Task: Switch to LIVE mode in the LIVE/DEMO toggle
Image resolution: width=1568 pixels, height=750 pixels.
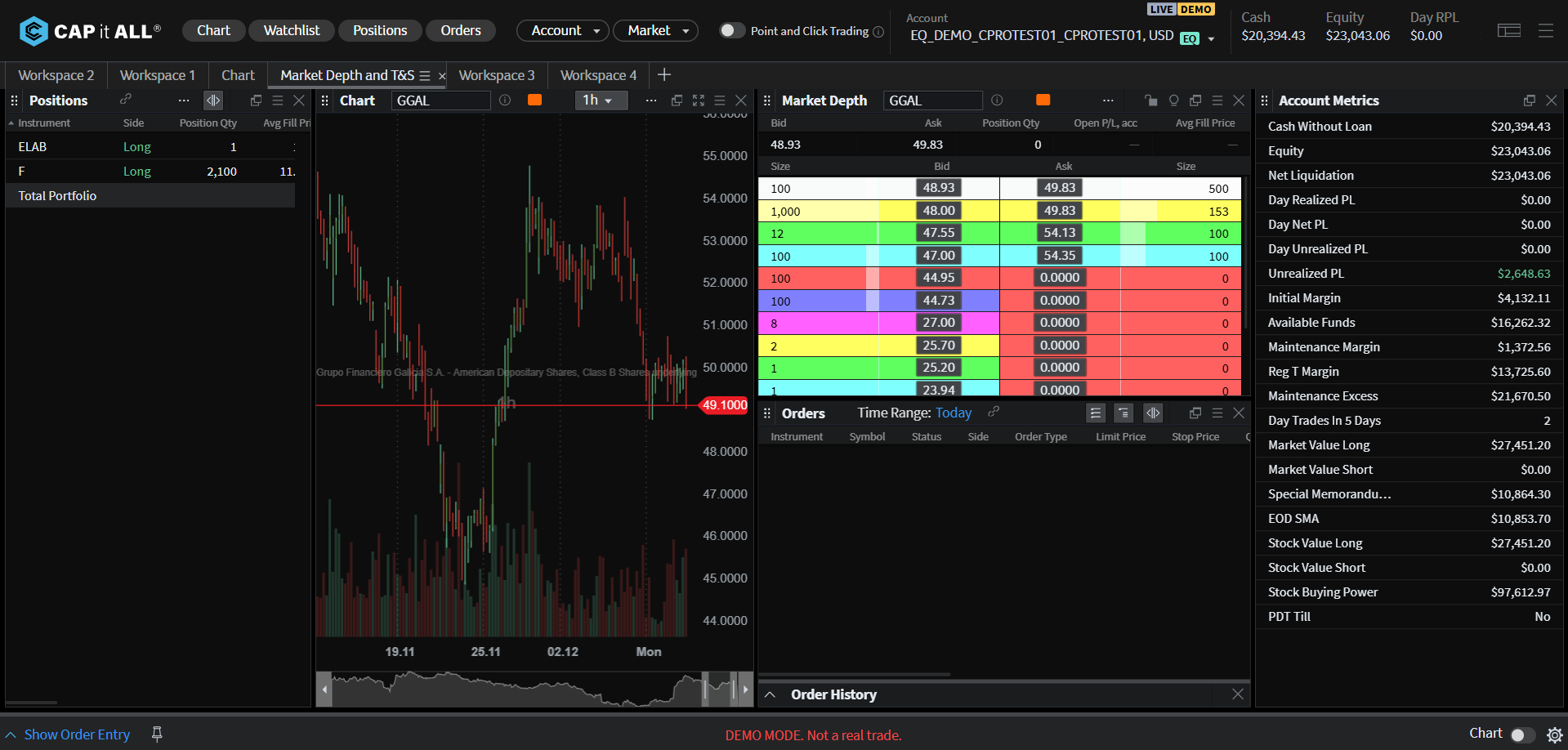Action: [x=1160, y=9]
